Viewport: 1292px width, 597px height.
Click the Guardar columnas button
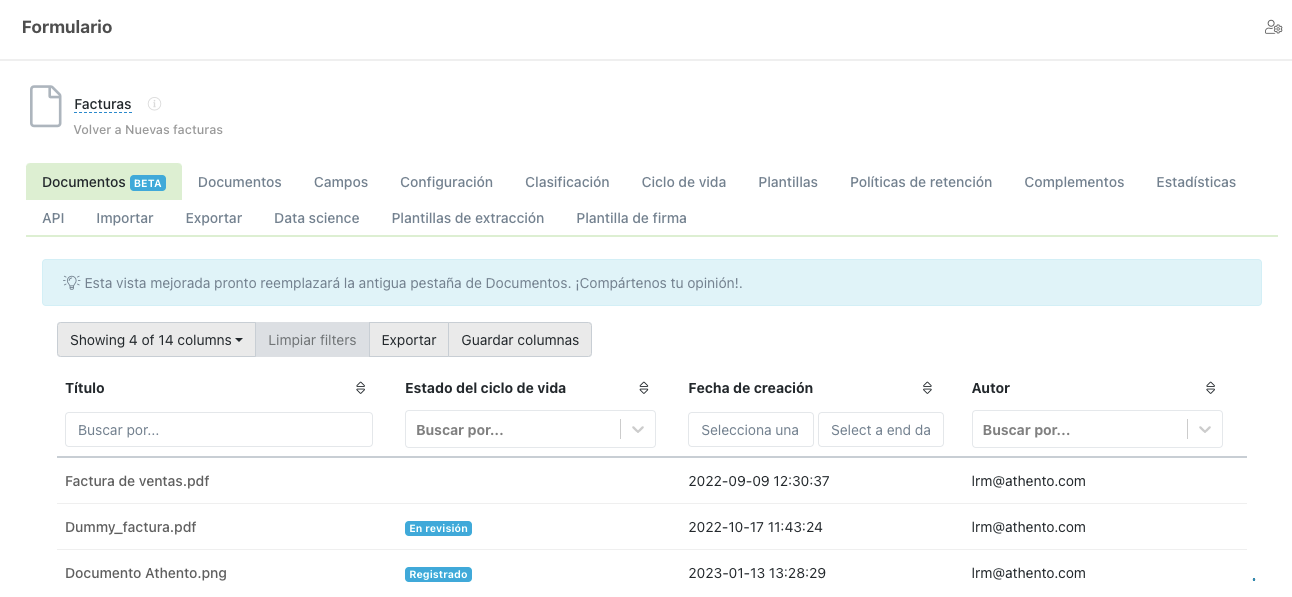[519, 339]
